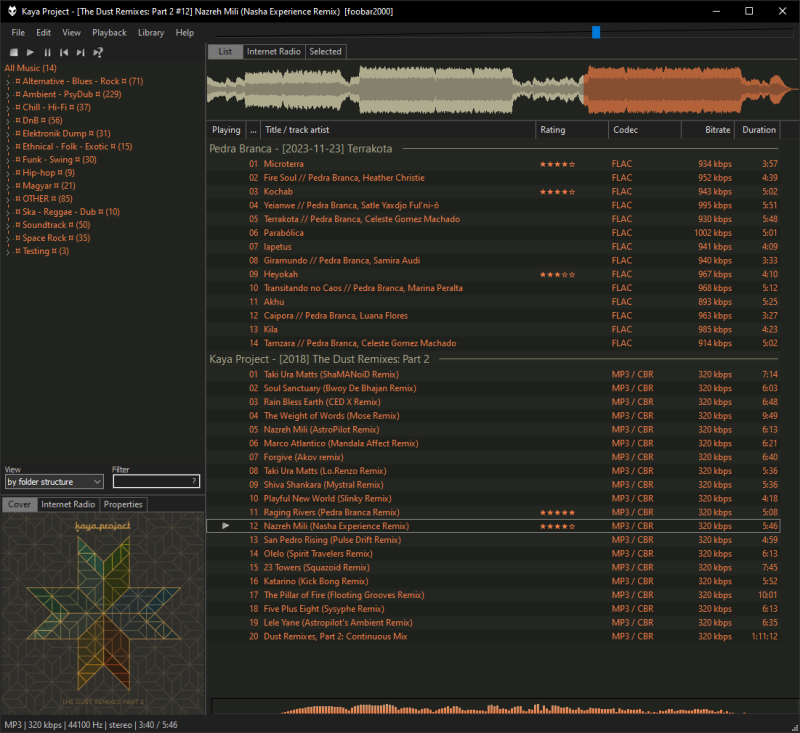
Task: Go to the previous track
Action: 64,52
